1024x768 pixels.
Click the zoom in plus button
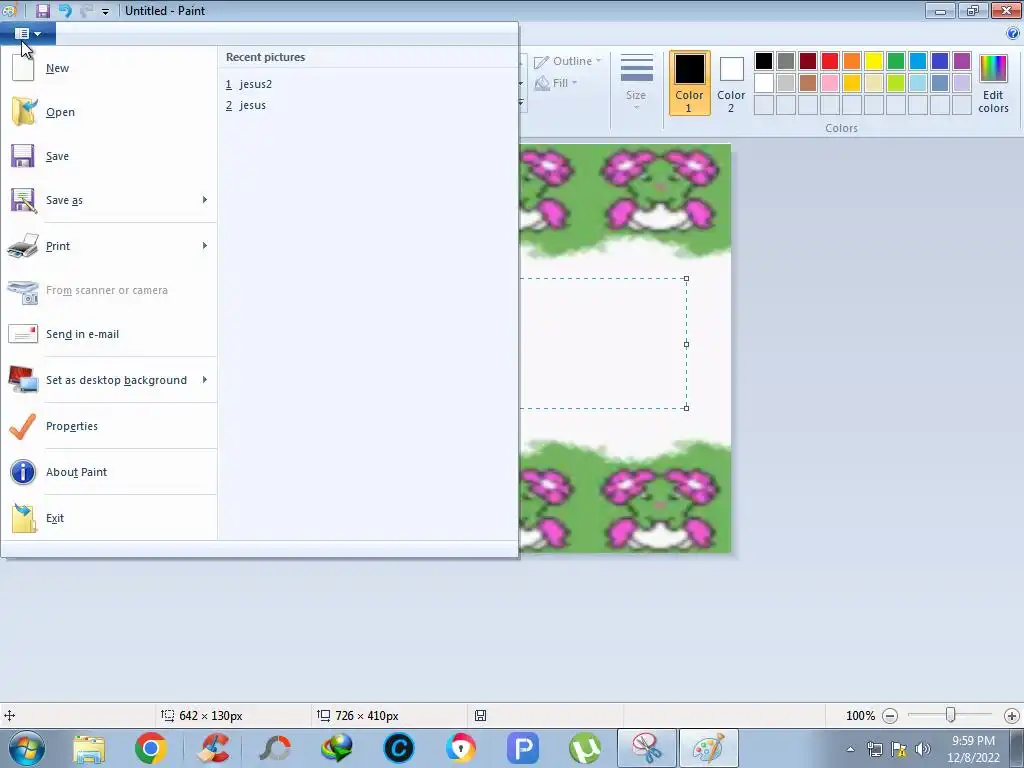tap(1012, 716)
